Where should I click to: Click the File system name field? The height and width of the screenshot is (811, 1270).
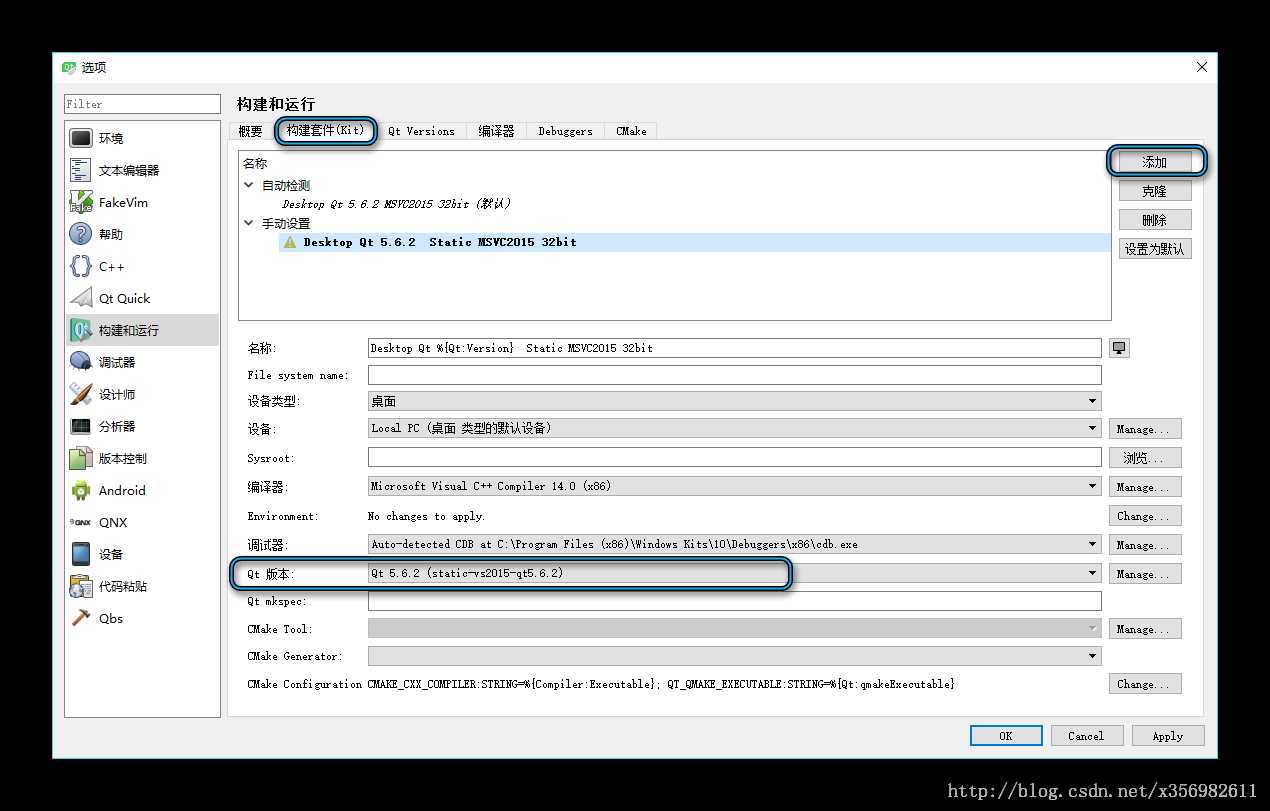point(735,375)
